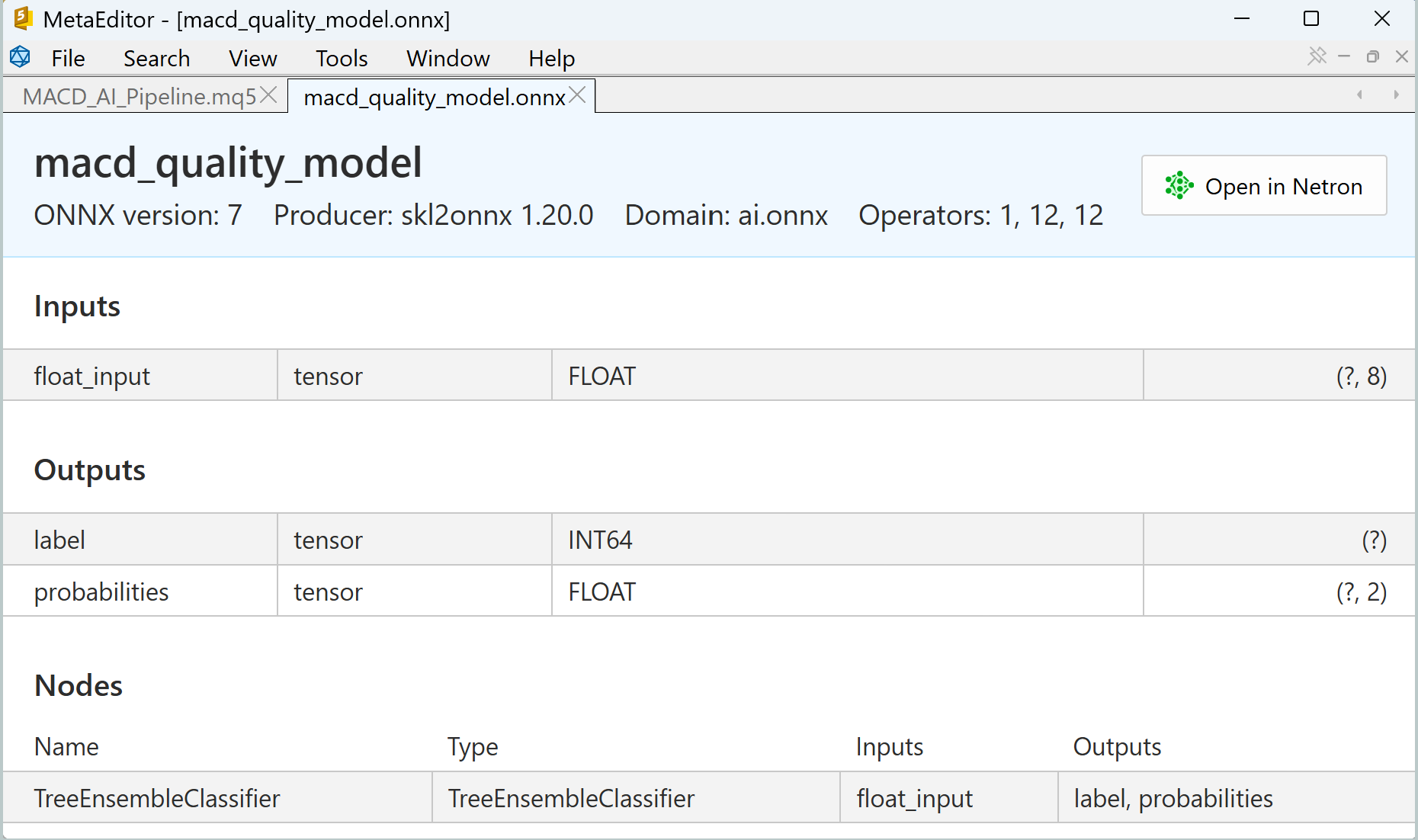Close the inner document window
This screenshot has height=840, width=1418.
(x=1402, y=56)
